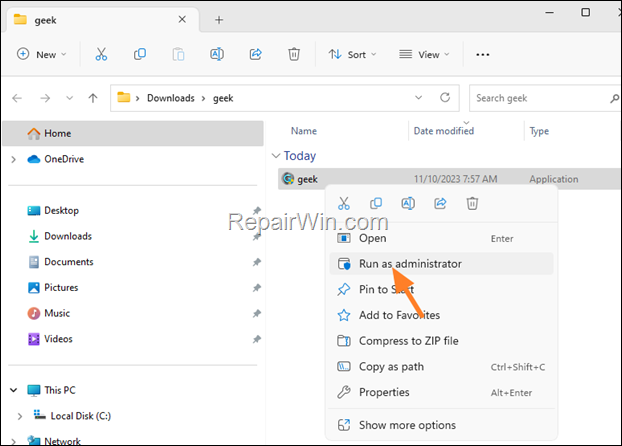Click the Rename icon in the context menu
This screenshot has width=622, height=446.
tap(408, 204)
